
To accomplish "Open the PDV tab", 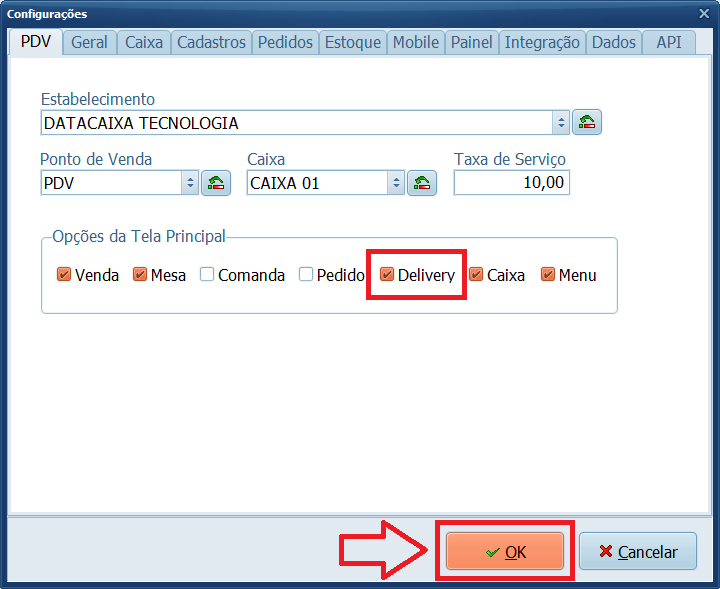I will [x=36, y=42].
